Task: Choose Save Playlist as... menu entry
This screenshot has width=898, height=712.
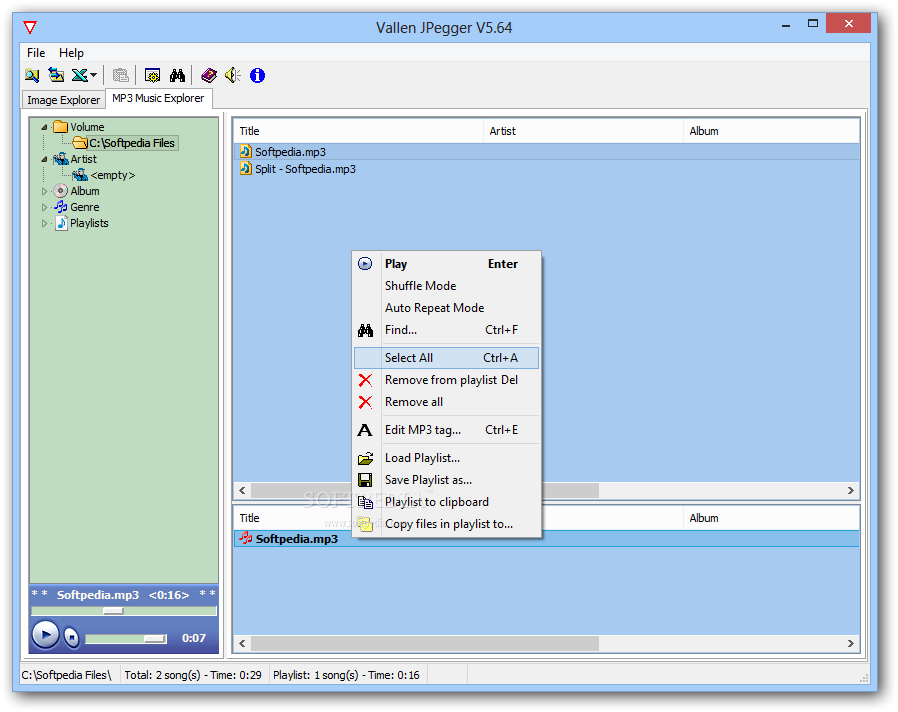Action: [x=446, y=480]
